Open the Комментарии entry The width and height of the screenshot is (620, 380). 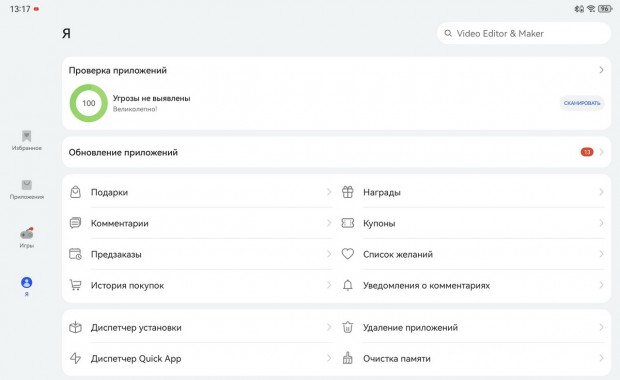point(200,223)
